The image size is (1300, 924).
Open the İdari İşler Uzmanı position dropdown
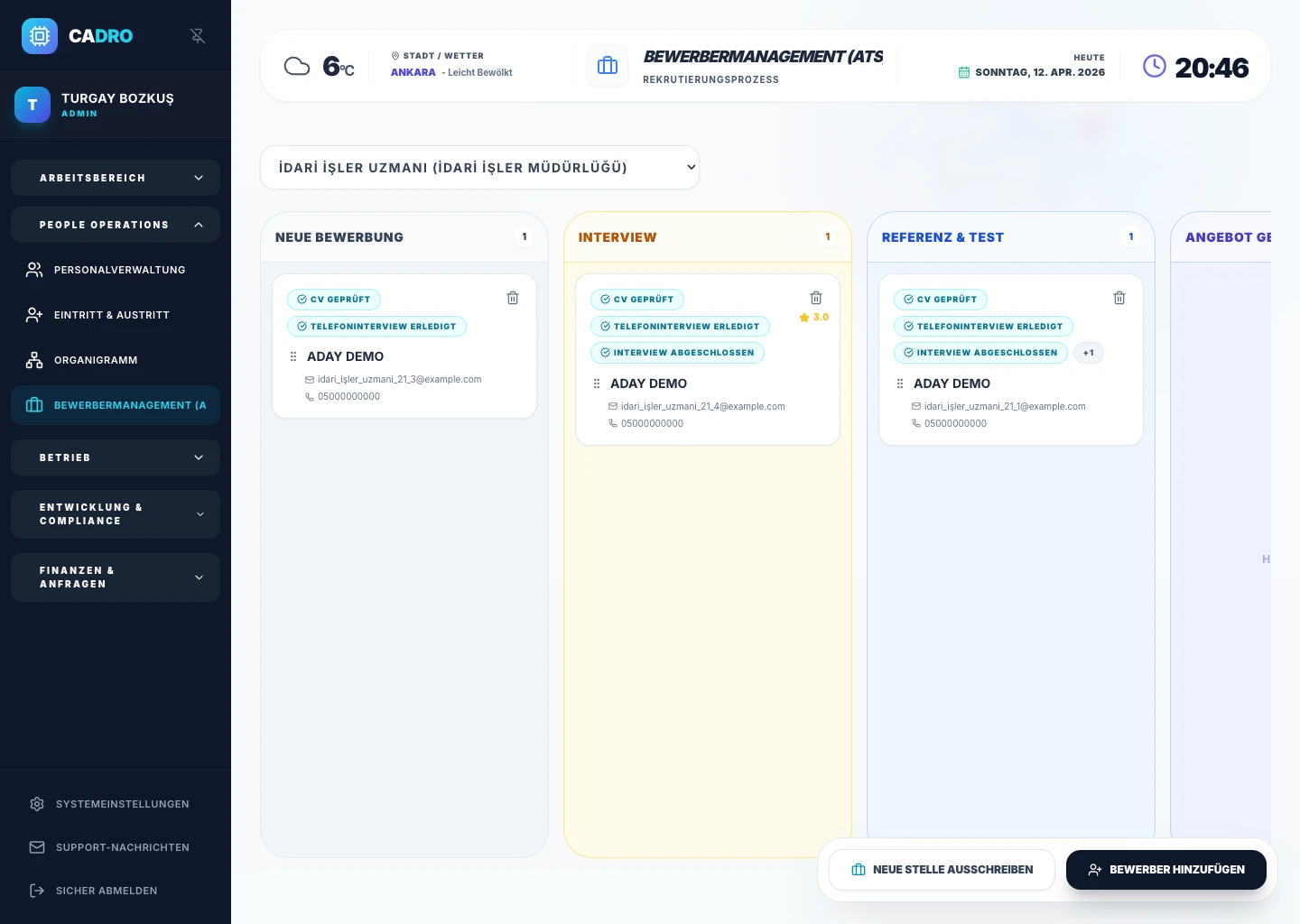pyautogui.click(x=479, y=167)
